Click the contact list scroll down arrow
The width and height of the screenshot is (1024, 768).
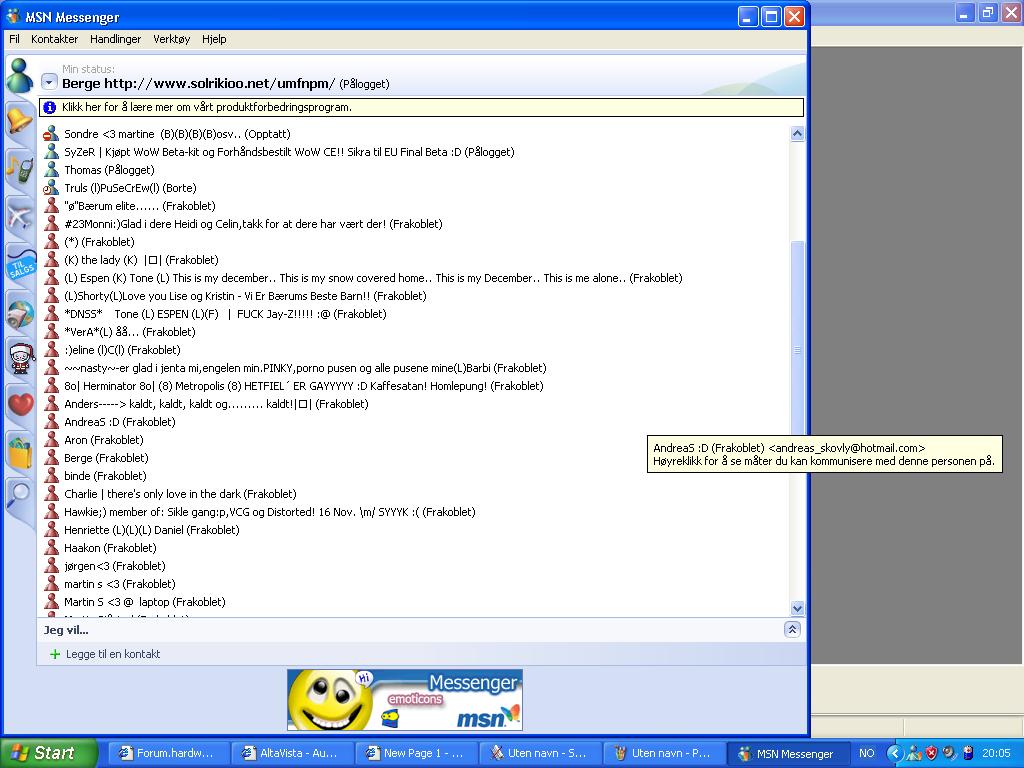coord(797,608)
